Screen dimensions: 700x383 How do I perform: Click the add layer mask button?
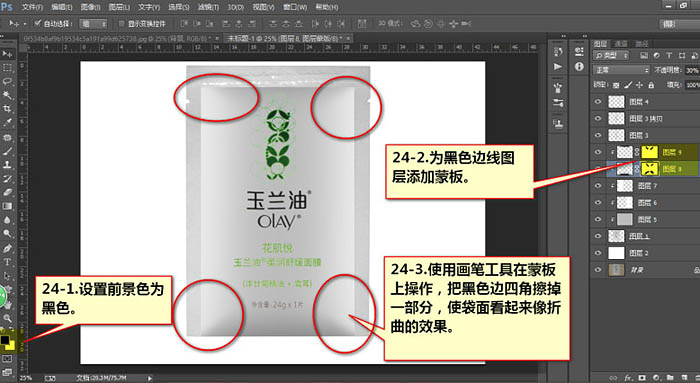coord(642,378)
